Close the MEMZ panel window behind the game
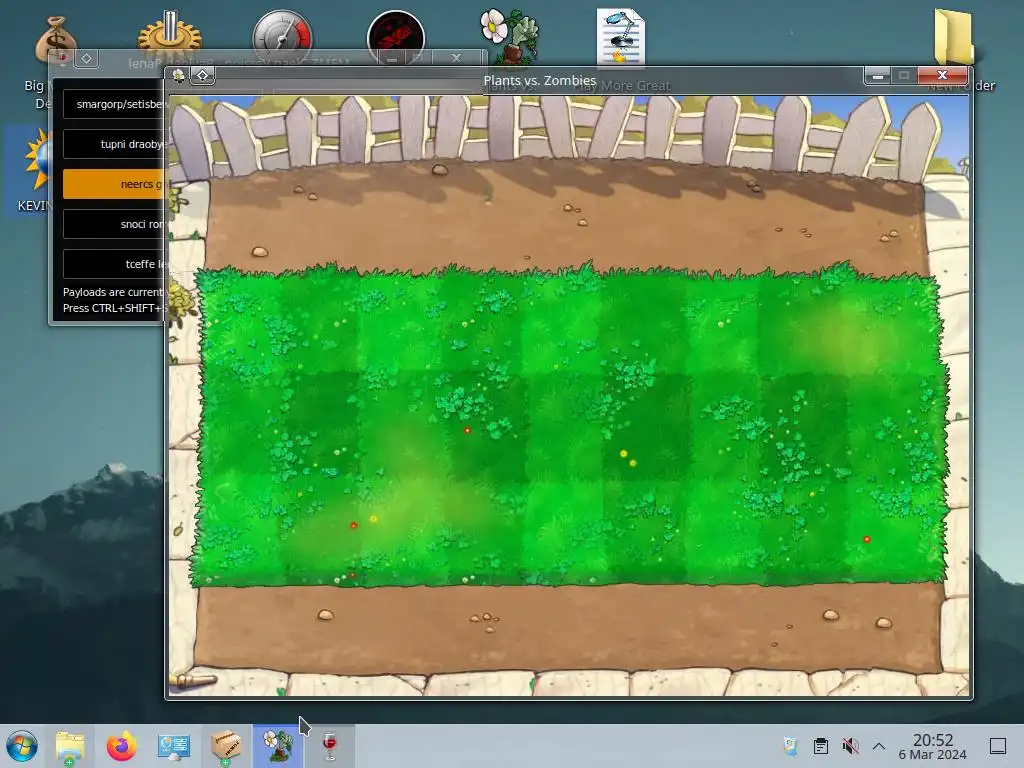 coord(456,58)
